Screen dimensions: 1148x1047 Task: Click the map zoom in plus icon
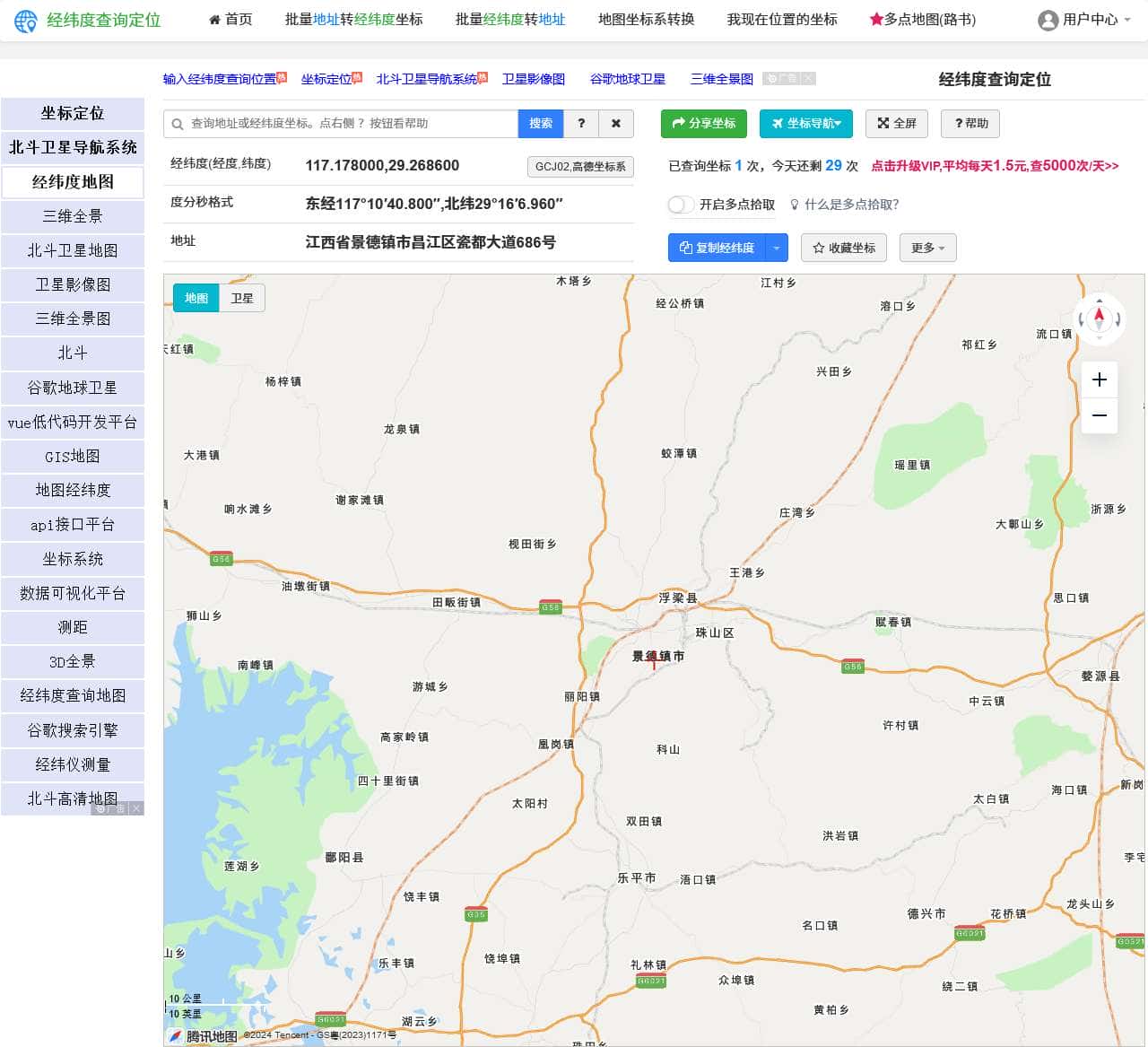(x=1099, y=380)
